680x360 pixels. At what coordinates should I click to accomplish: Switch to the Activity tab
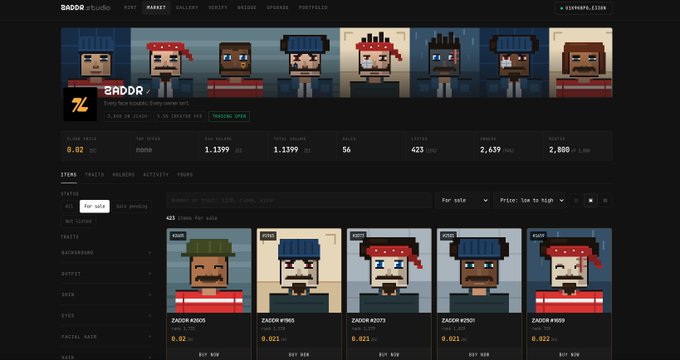tap(156, 175)
